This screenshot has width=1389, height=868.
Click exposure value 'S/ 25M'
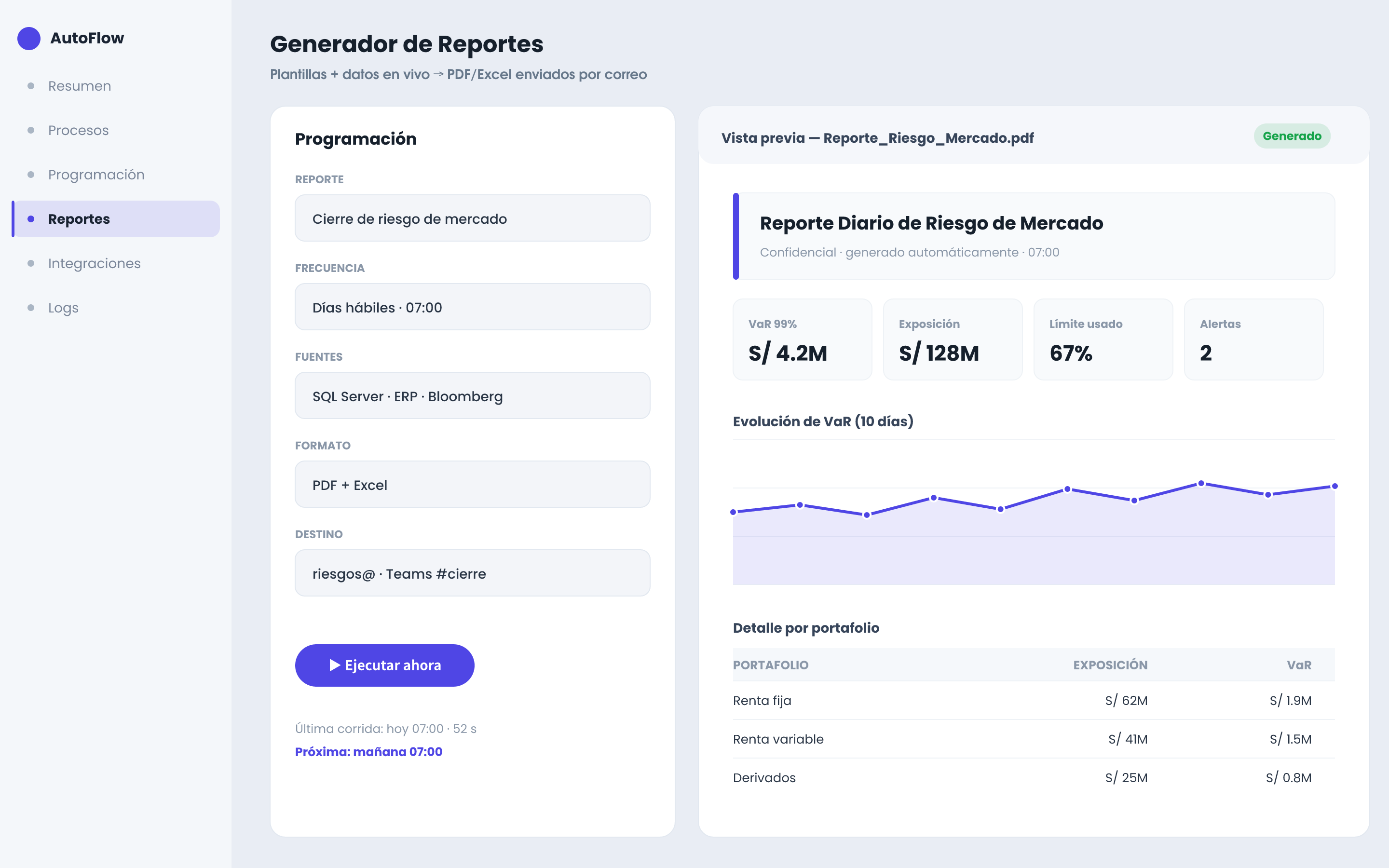tap(1126, 778)
